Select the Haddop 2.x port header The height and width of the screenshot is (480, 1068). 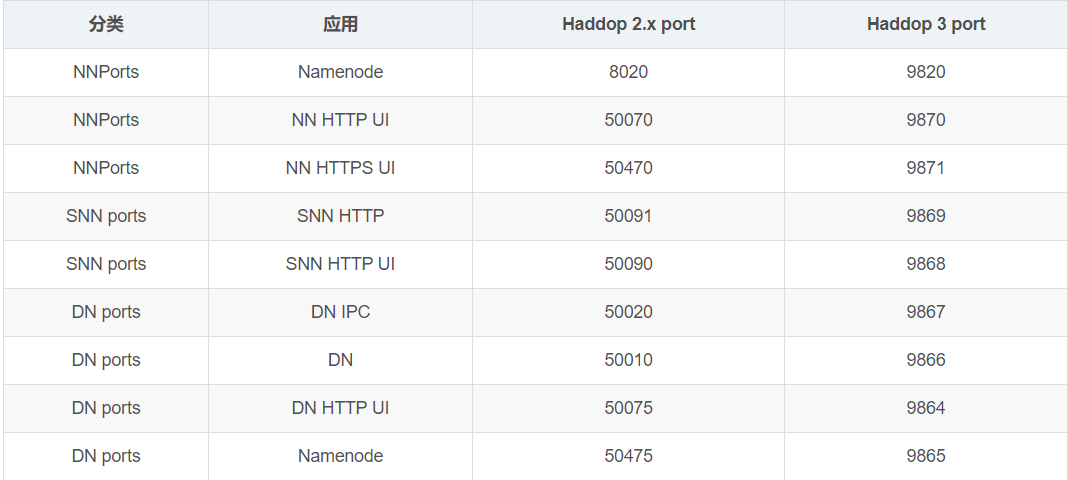629,25
